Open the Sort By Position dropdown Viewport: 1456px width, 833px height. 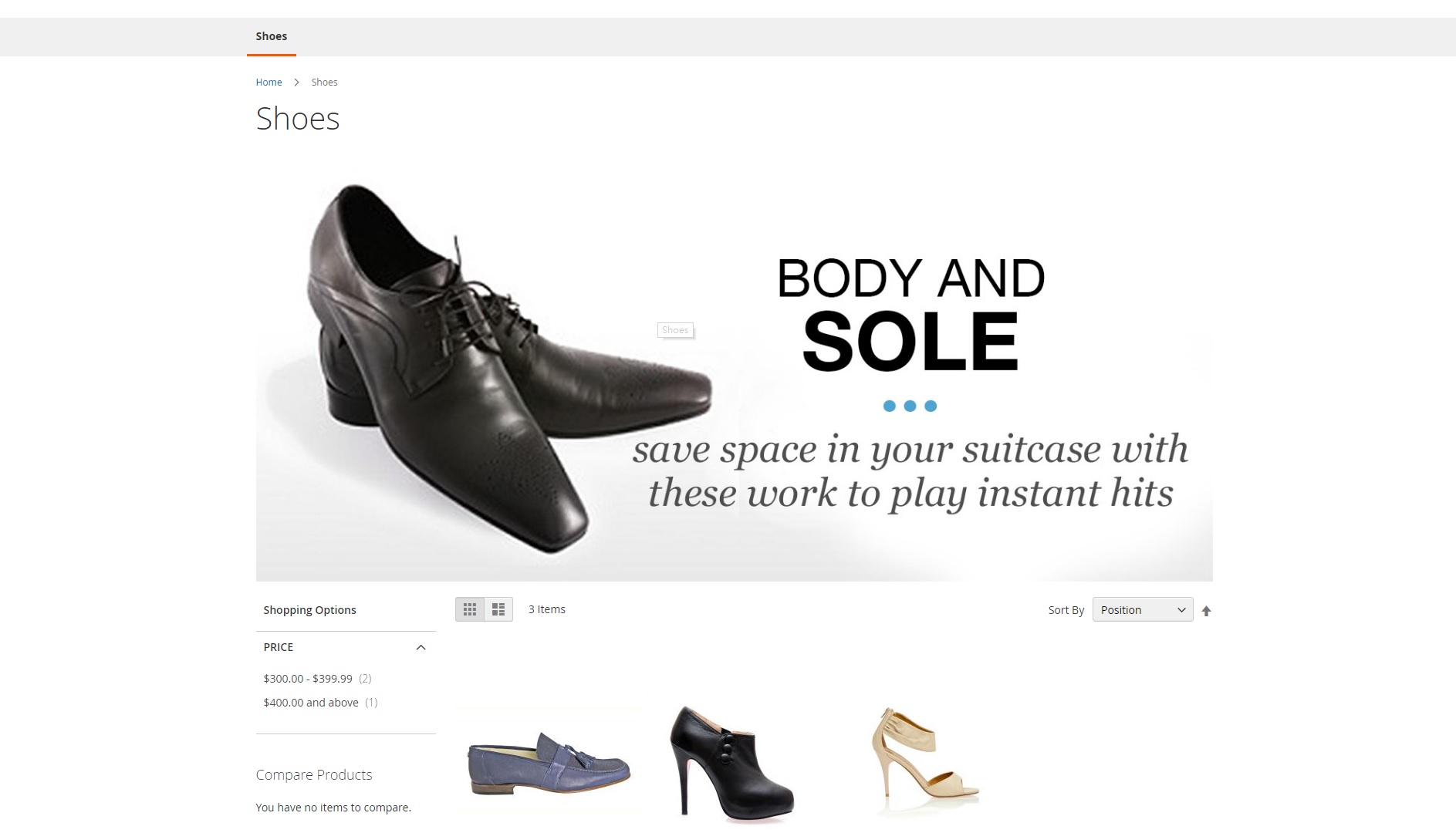(1142, 609)
